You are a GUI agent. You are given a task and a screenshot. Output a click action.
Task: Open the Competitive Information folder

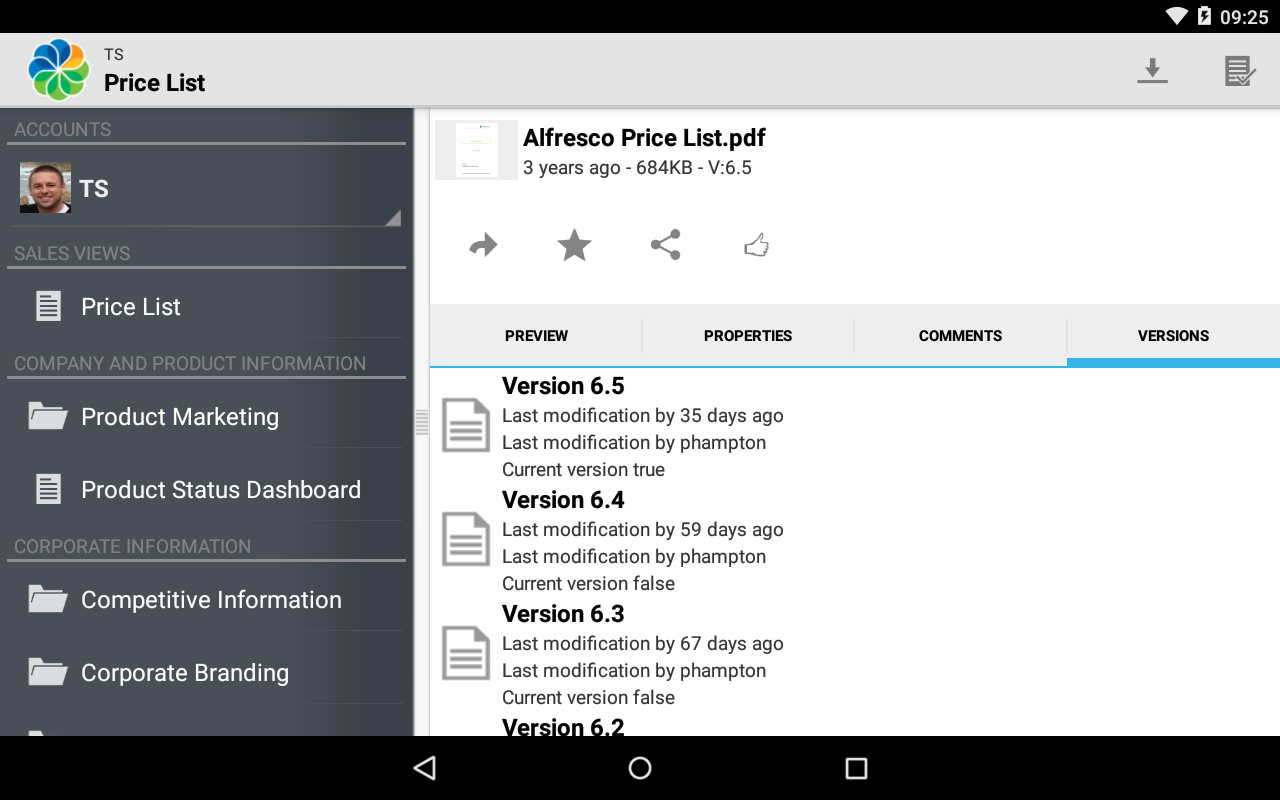(207, 600)
